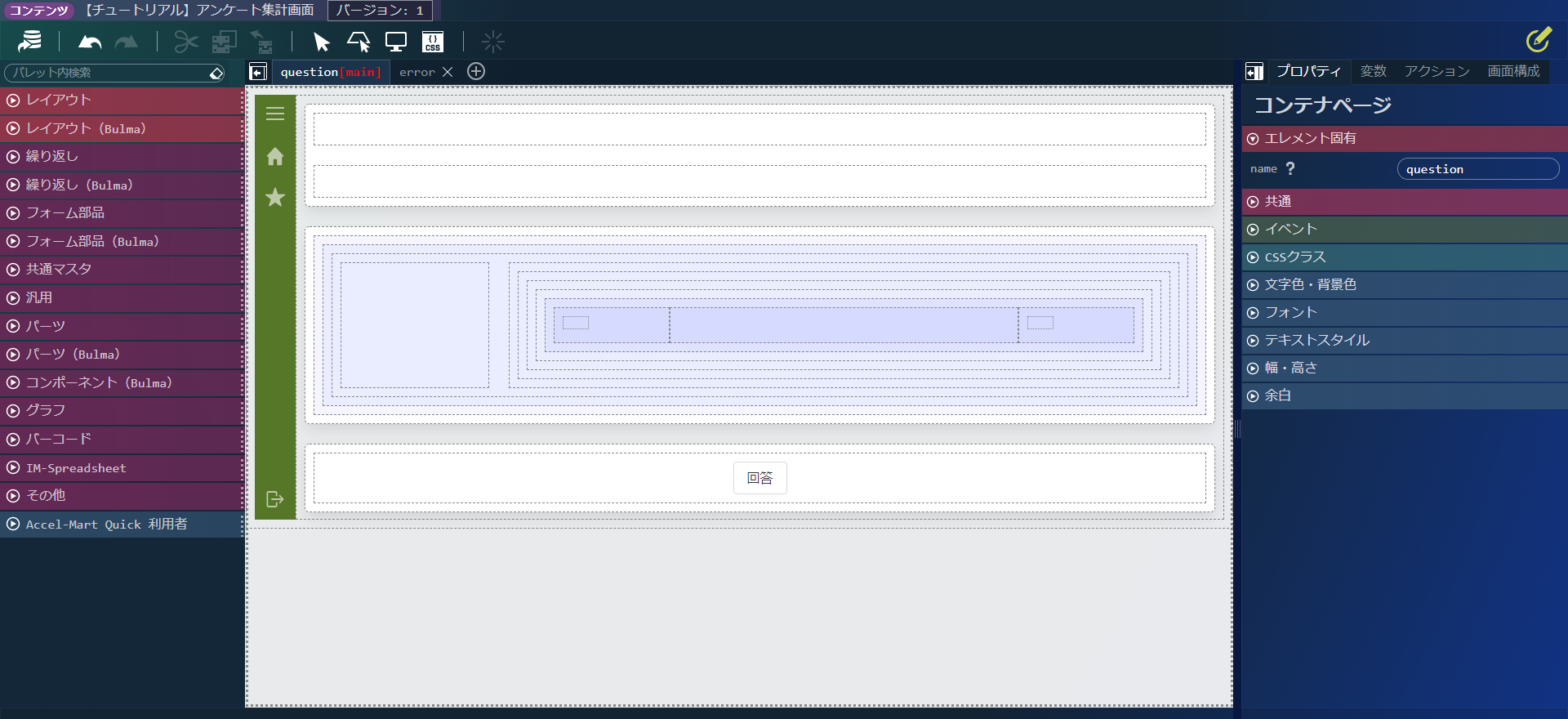Viewport: 1568px width, 719px height.
Task: Click the logout icon in canvas sidebar
Action: tap(275, 498)
